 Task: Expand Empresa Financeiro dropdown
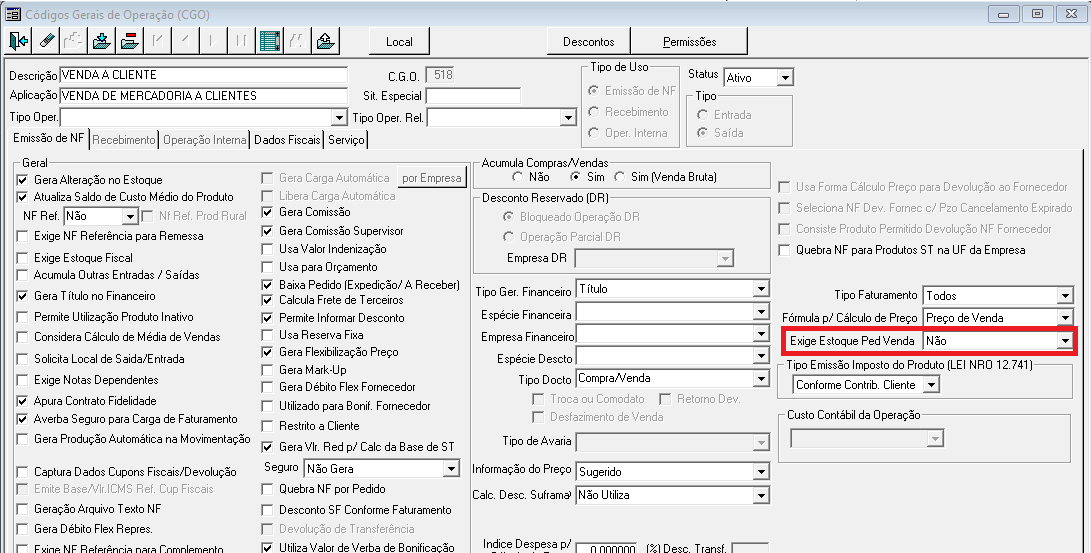click(761, 335)
